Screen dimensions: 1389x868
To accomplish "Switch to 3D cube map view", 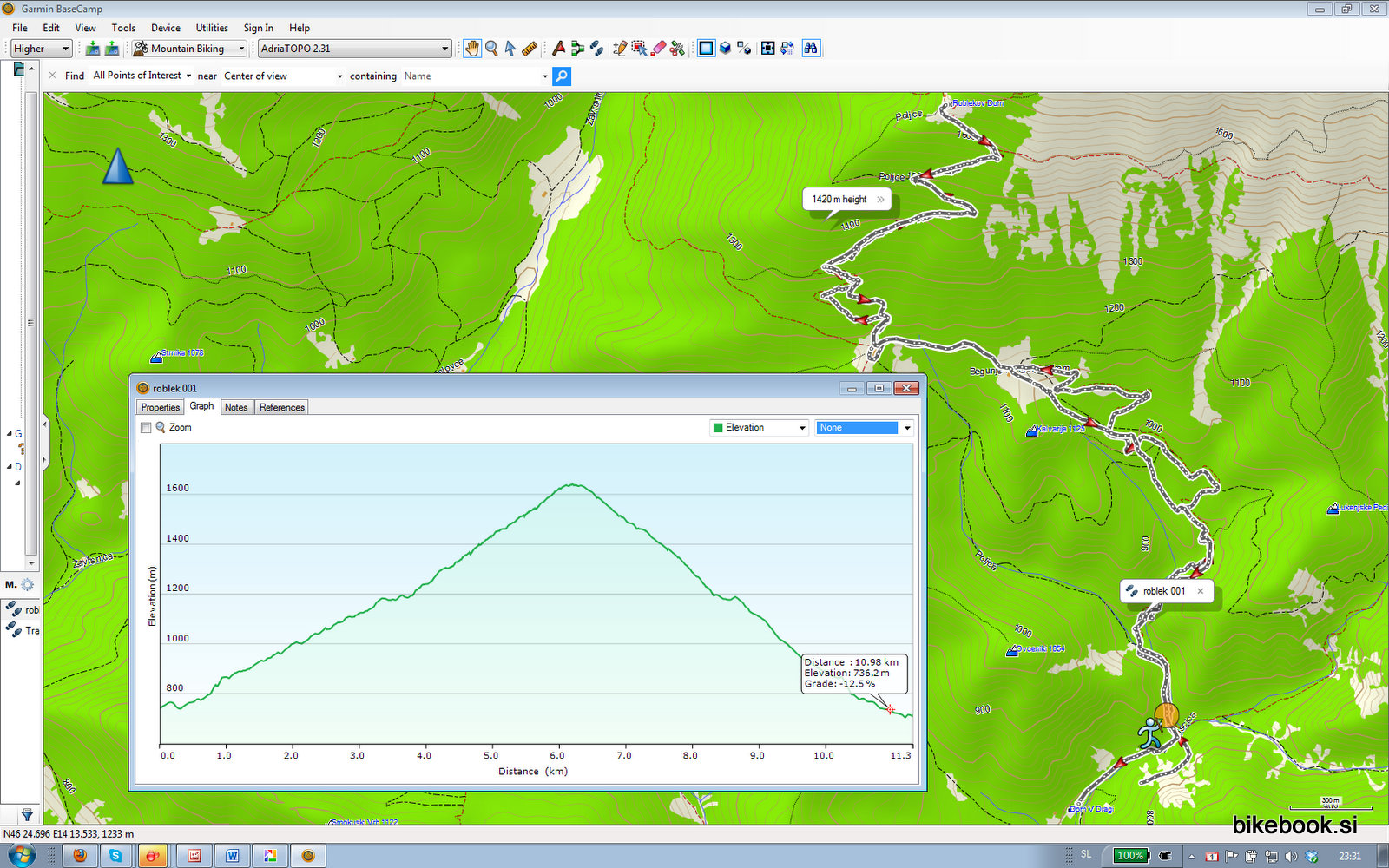I will (725, 49).
